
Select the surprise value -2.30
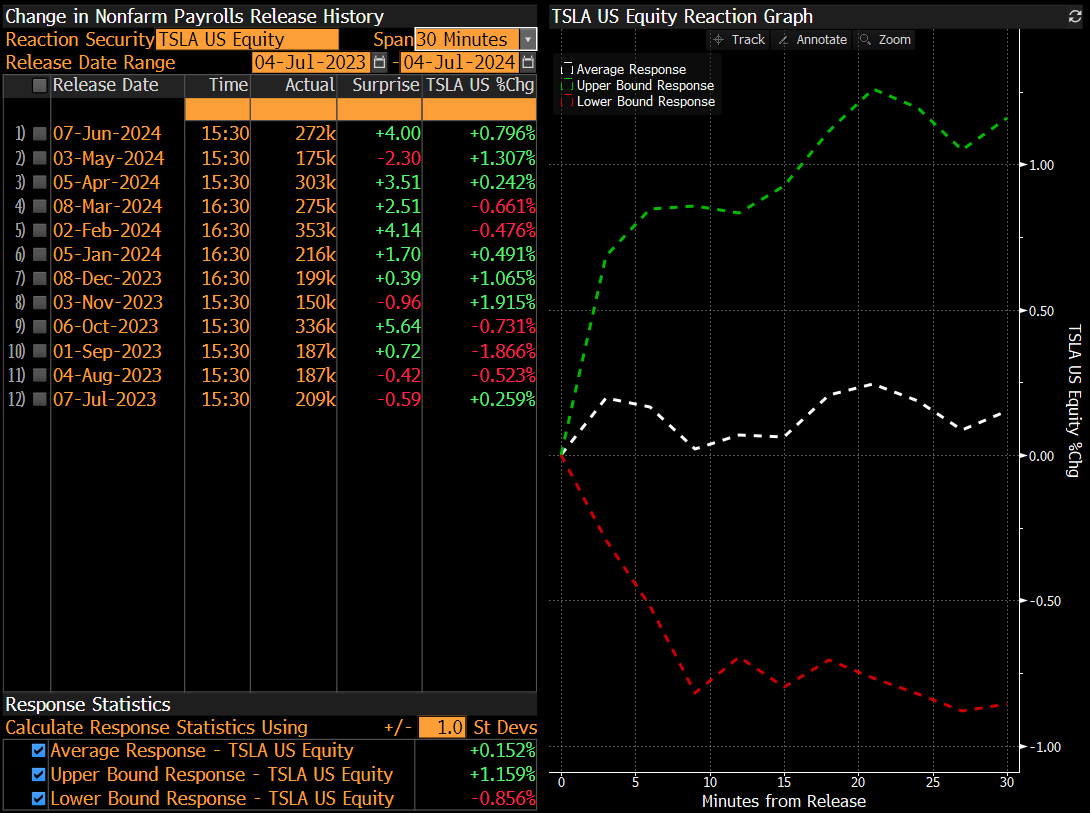click(399, 158)
